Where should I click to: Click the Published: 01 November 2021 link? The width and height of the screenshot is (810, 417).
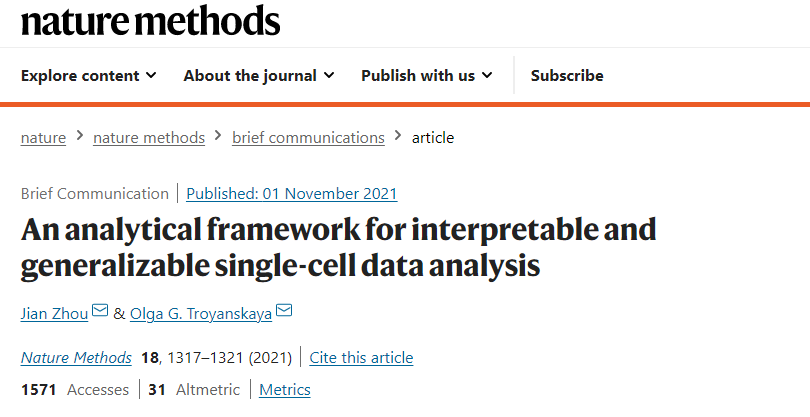coord(292,194)
